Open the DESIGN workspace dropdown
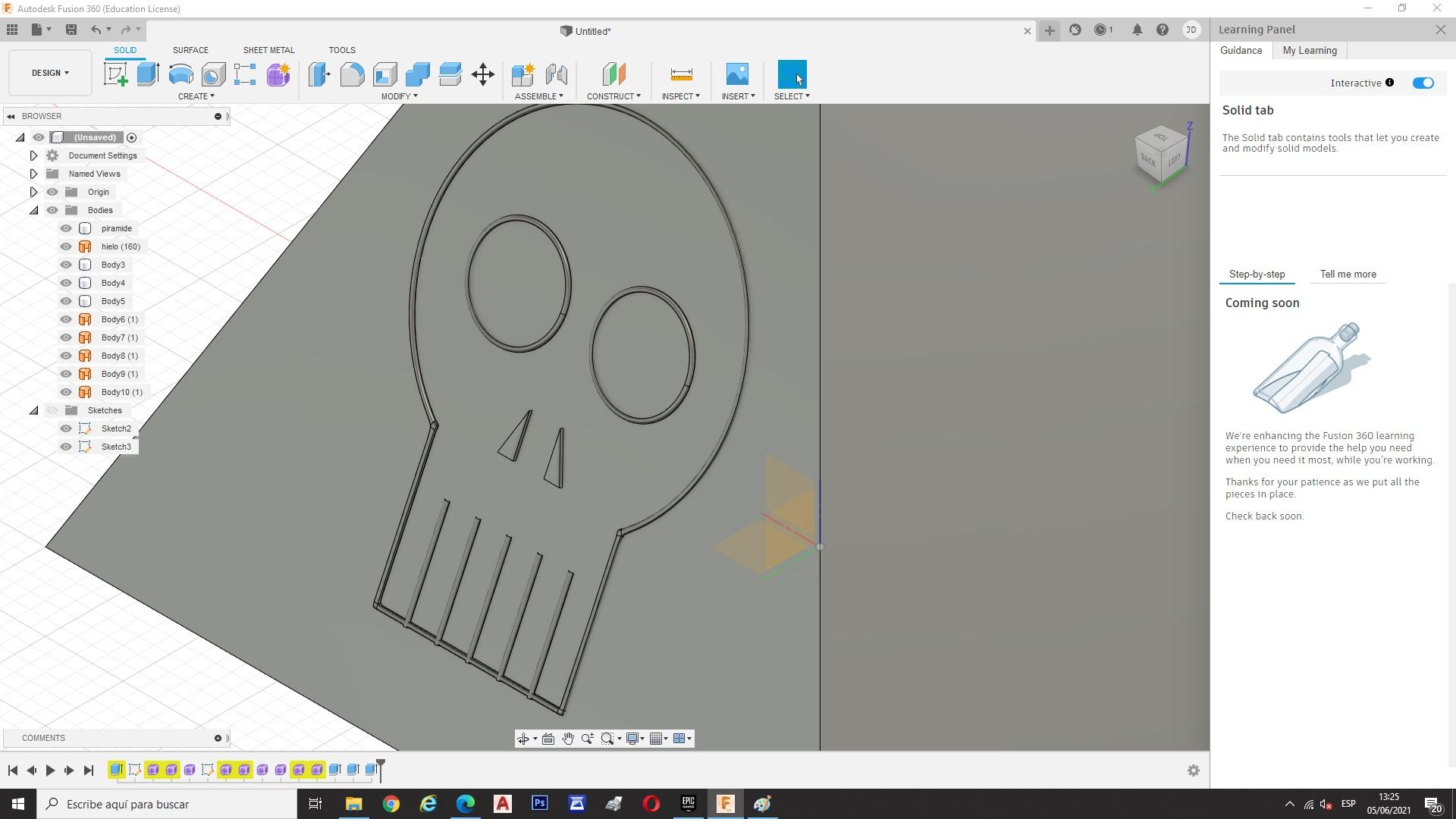Image resolution: width=1456 pixels, height=819 pixels. pos(50,73)
